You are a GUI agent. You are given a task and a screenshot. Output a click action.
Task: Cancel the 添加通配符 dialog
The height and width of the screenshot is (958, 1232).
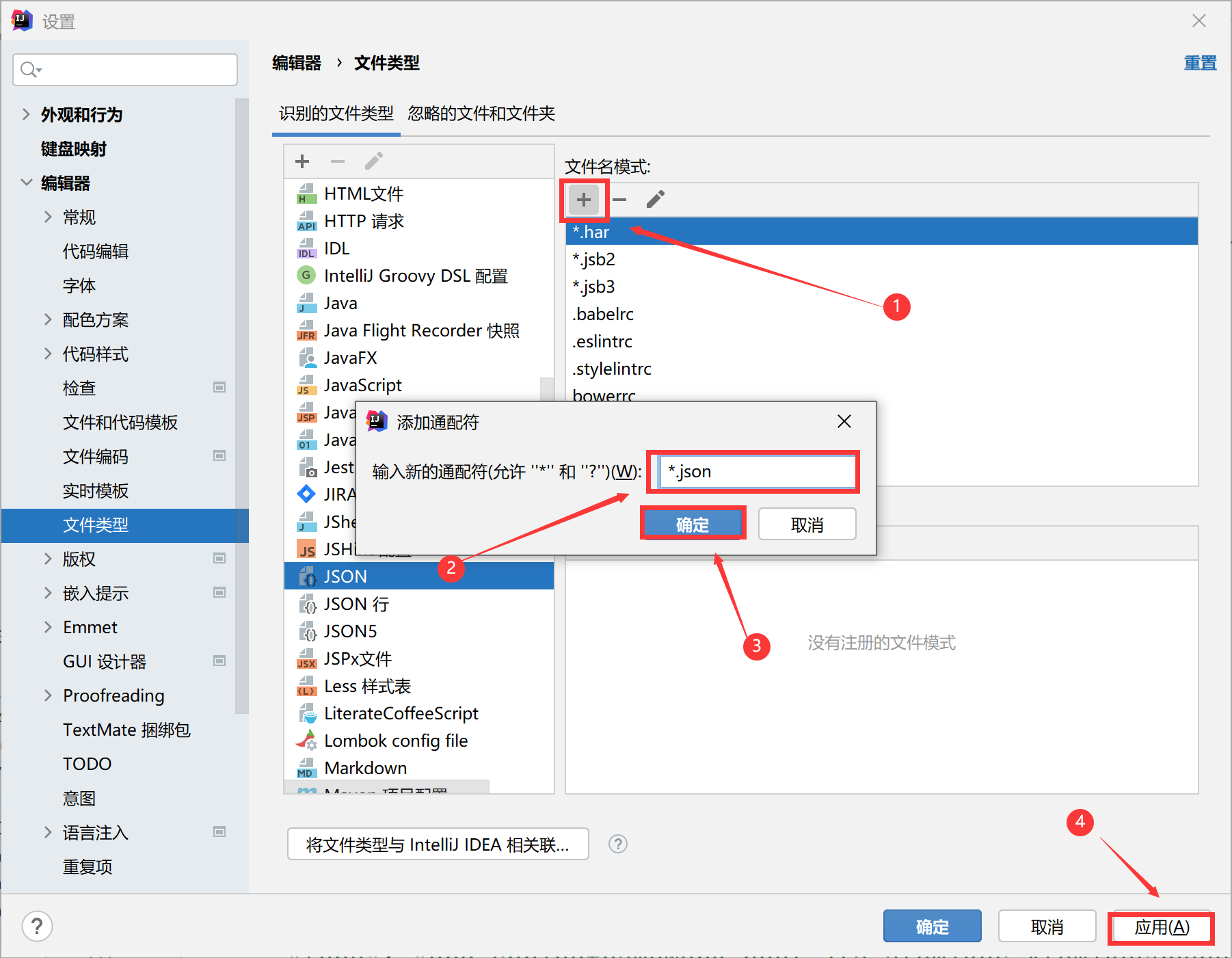pos(807,524)
